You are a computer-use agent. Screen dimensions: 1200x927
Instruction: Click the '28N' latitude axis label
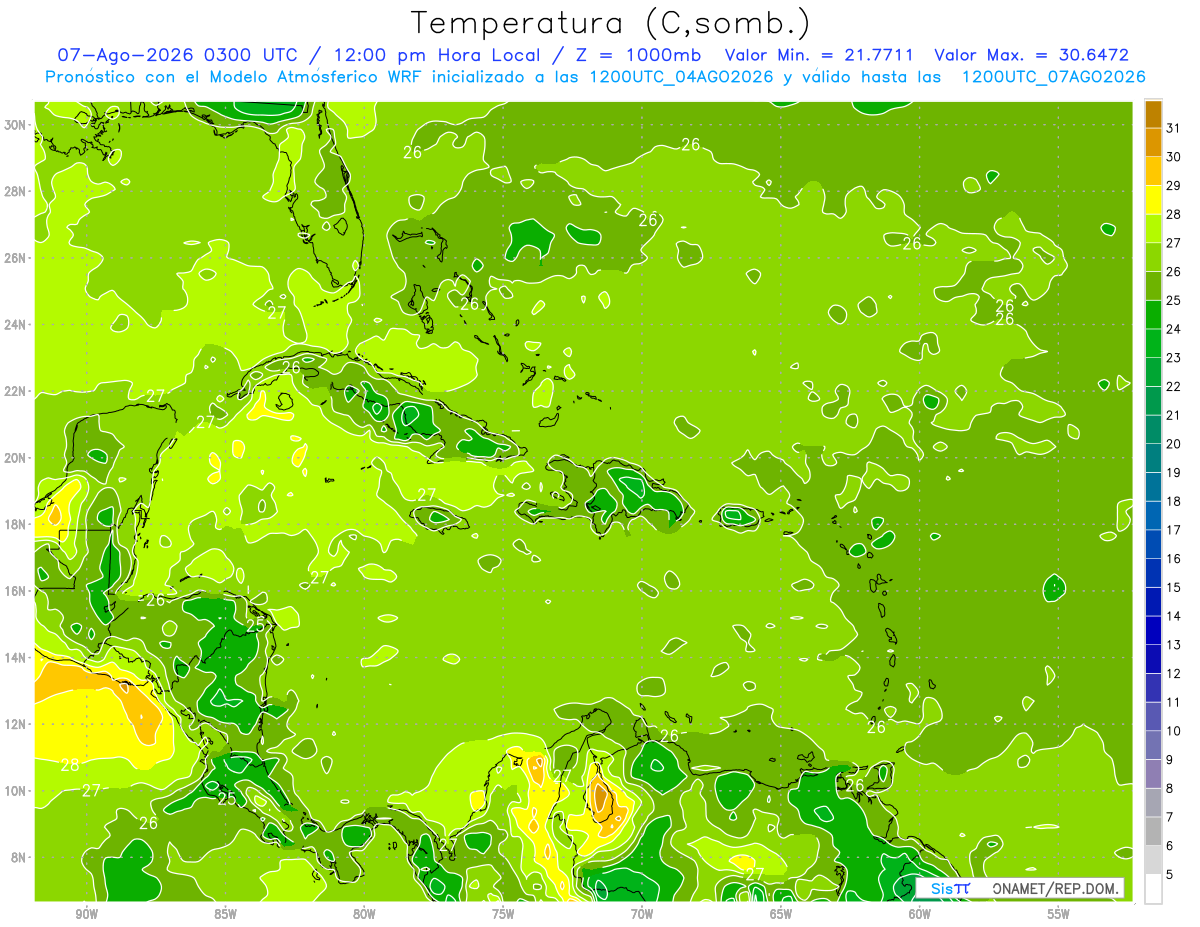15,191
